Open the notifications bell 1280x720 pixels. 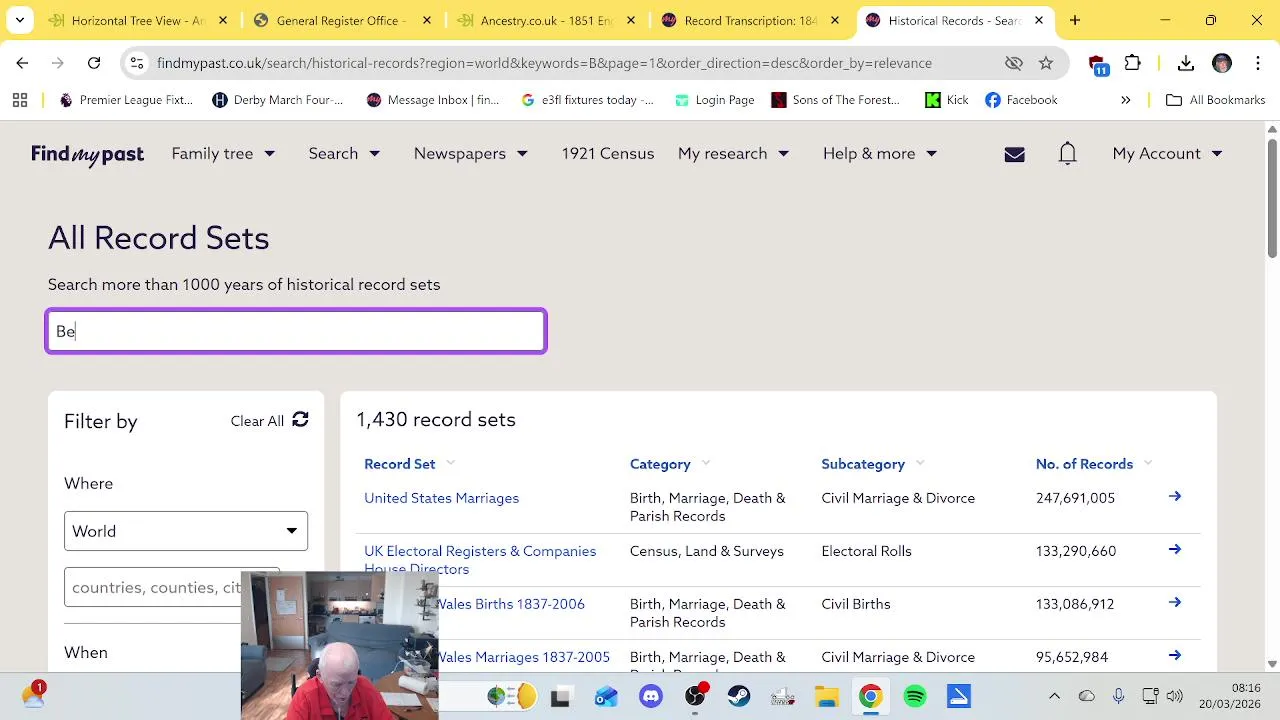[x=1067, y=153]
